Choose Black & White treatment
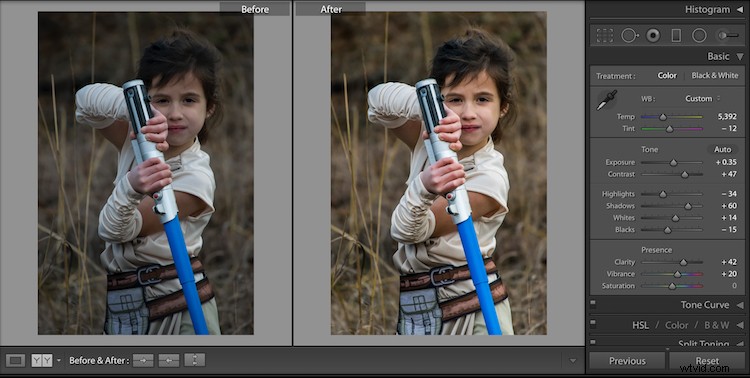Viewport: 750px width, 378px height. [715, 76]
